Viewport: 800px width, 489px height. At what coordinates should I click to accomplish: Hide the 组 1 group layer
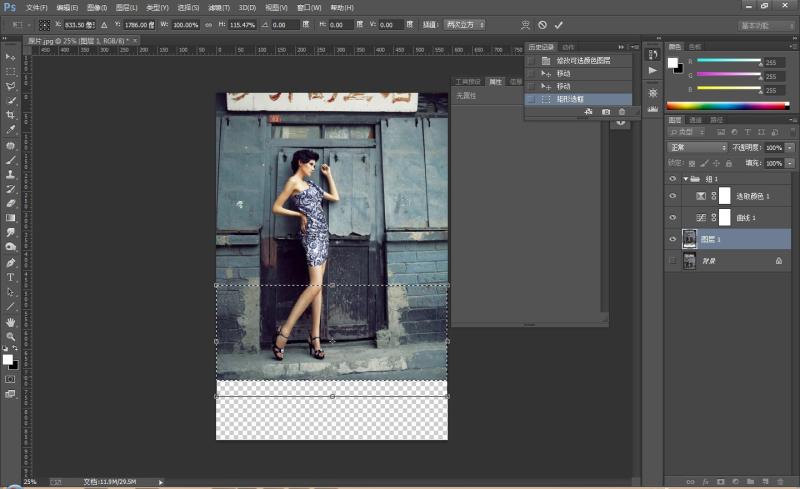672,179
